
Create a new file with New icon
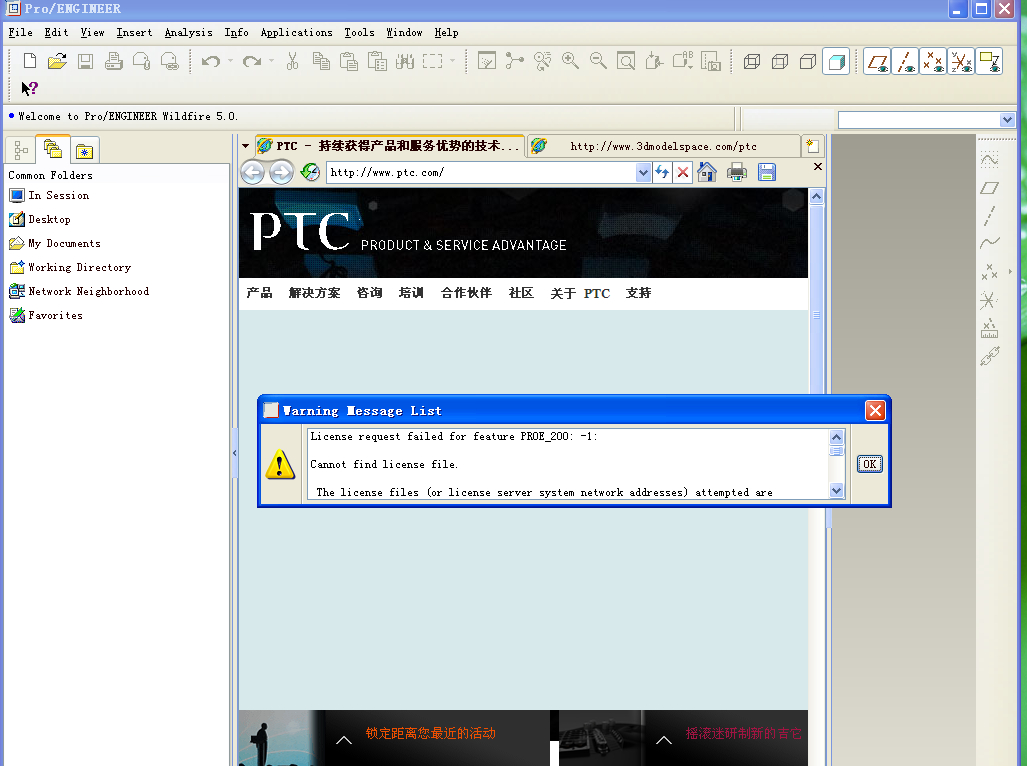29,62
